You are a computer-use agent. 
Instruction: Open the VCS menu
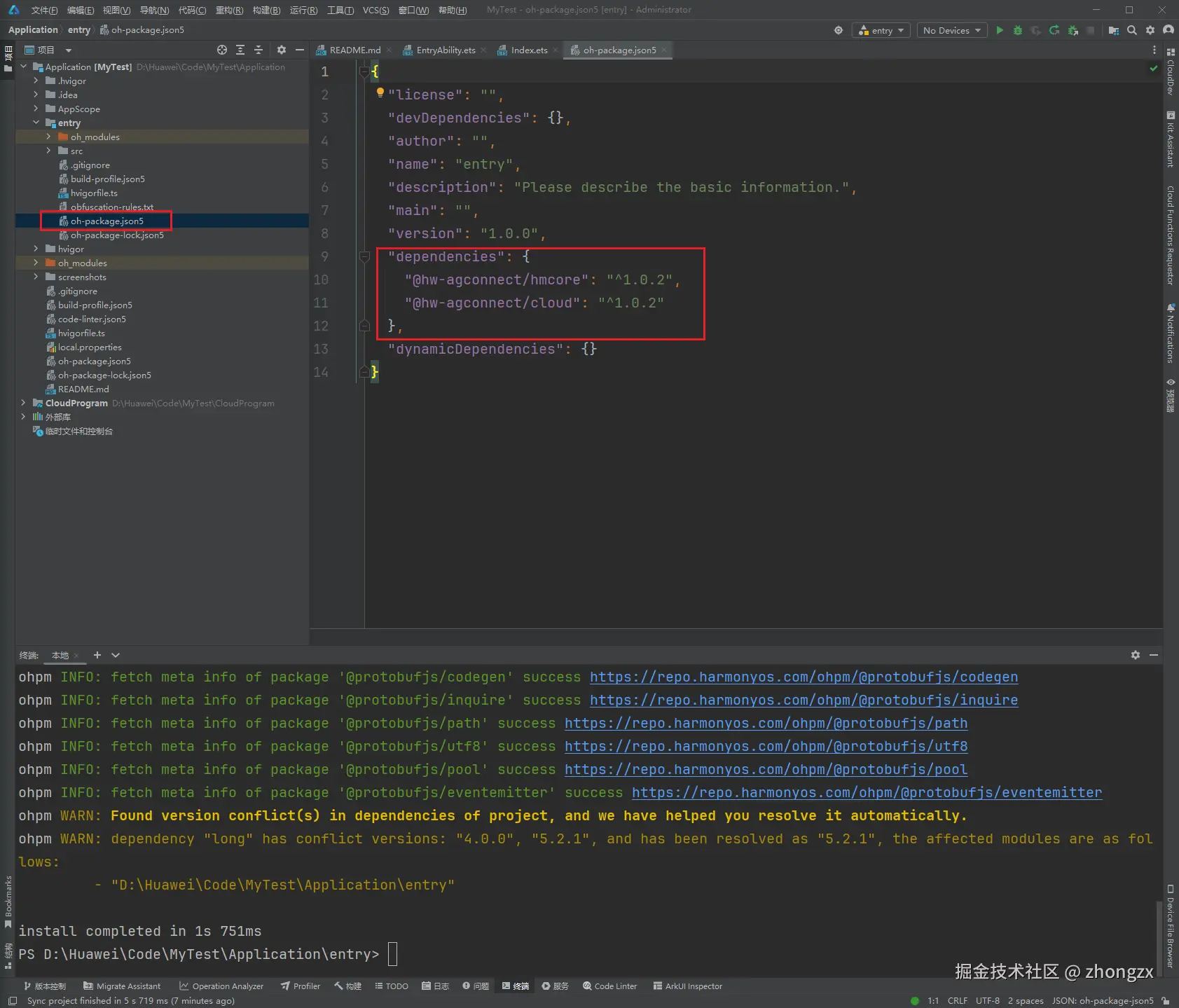coord(375,10)
